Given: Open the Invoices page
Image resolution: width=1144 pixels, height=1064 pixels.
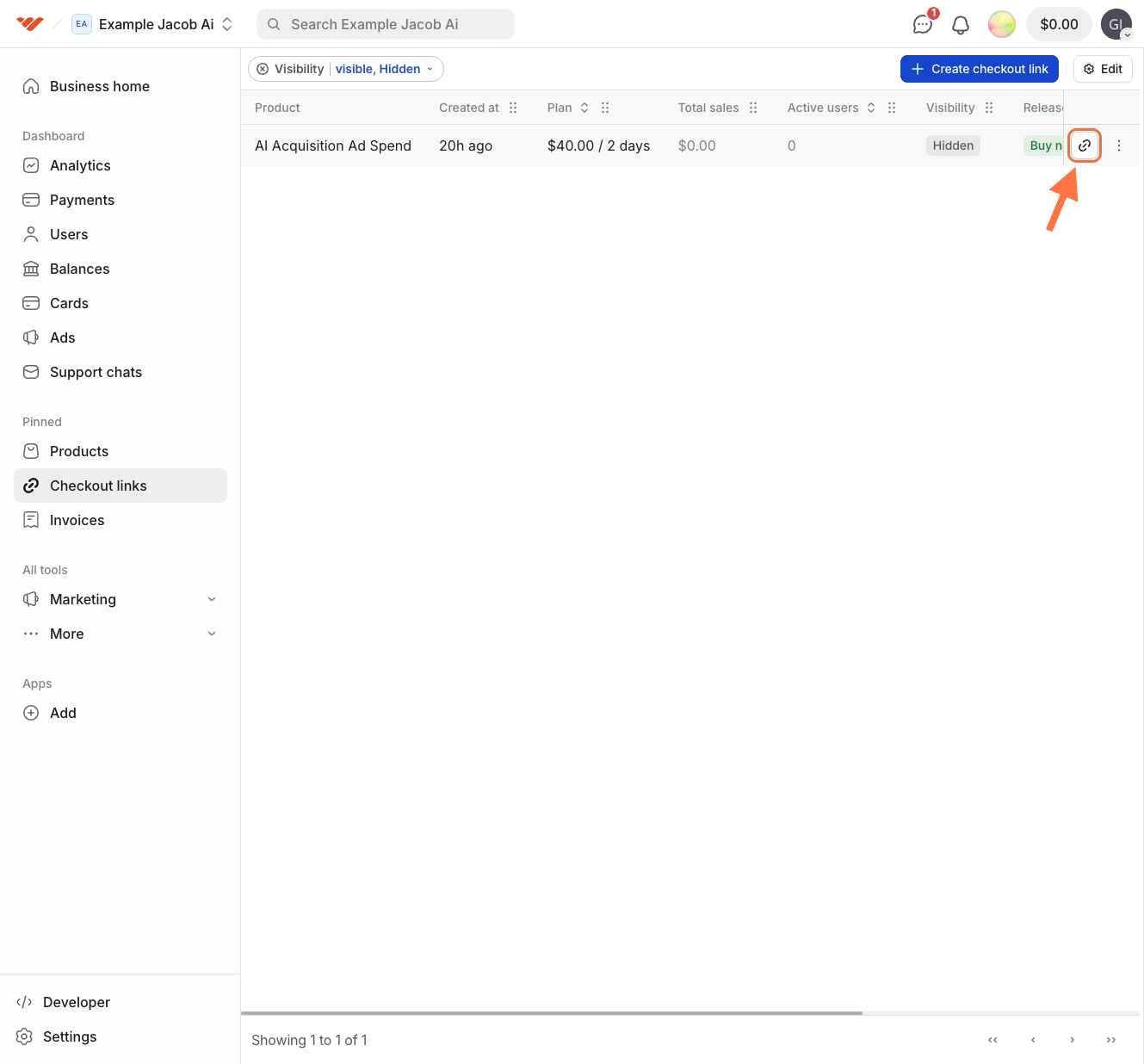Looking at the screenshot, I should point(121,520).
